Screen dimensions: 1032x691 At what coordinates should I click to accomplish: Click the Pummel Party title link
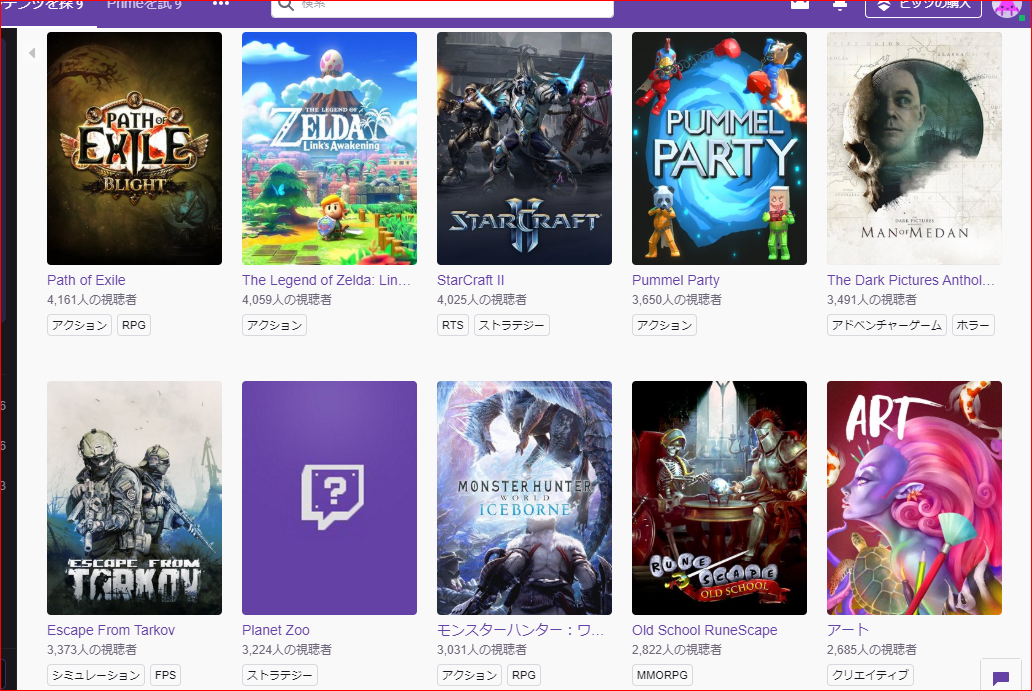[676, 280]
